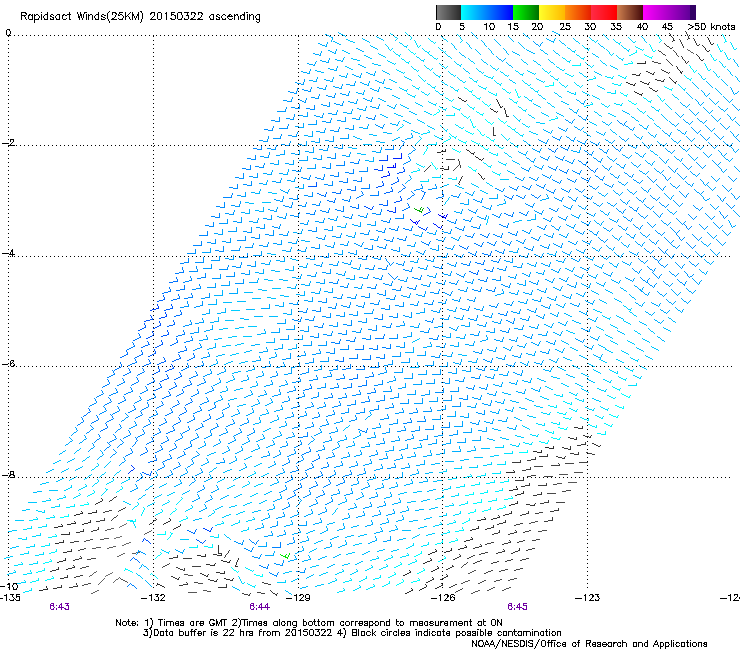Click the legend value '10'
740x650 pixels.
click(489, 27)
